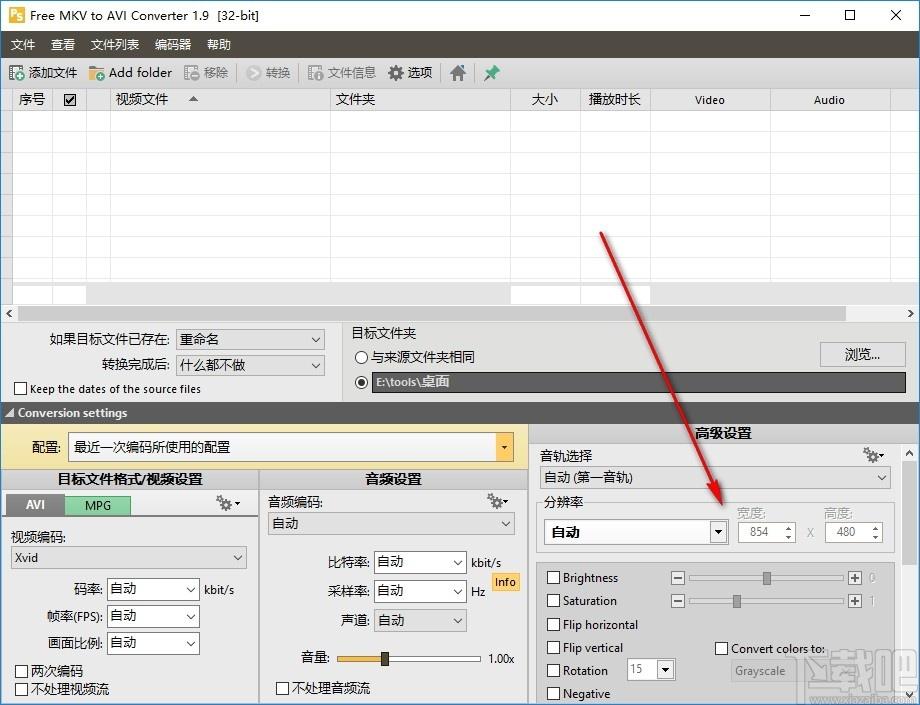Open 声道 dropdown
The height and width of the screenshot is (705, 920).
pyautogui.click(x=420, y=621)
